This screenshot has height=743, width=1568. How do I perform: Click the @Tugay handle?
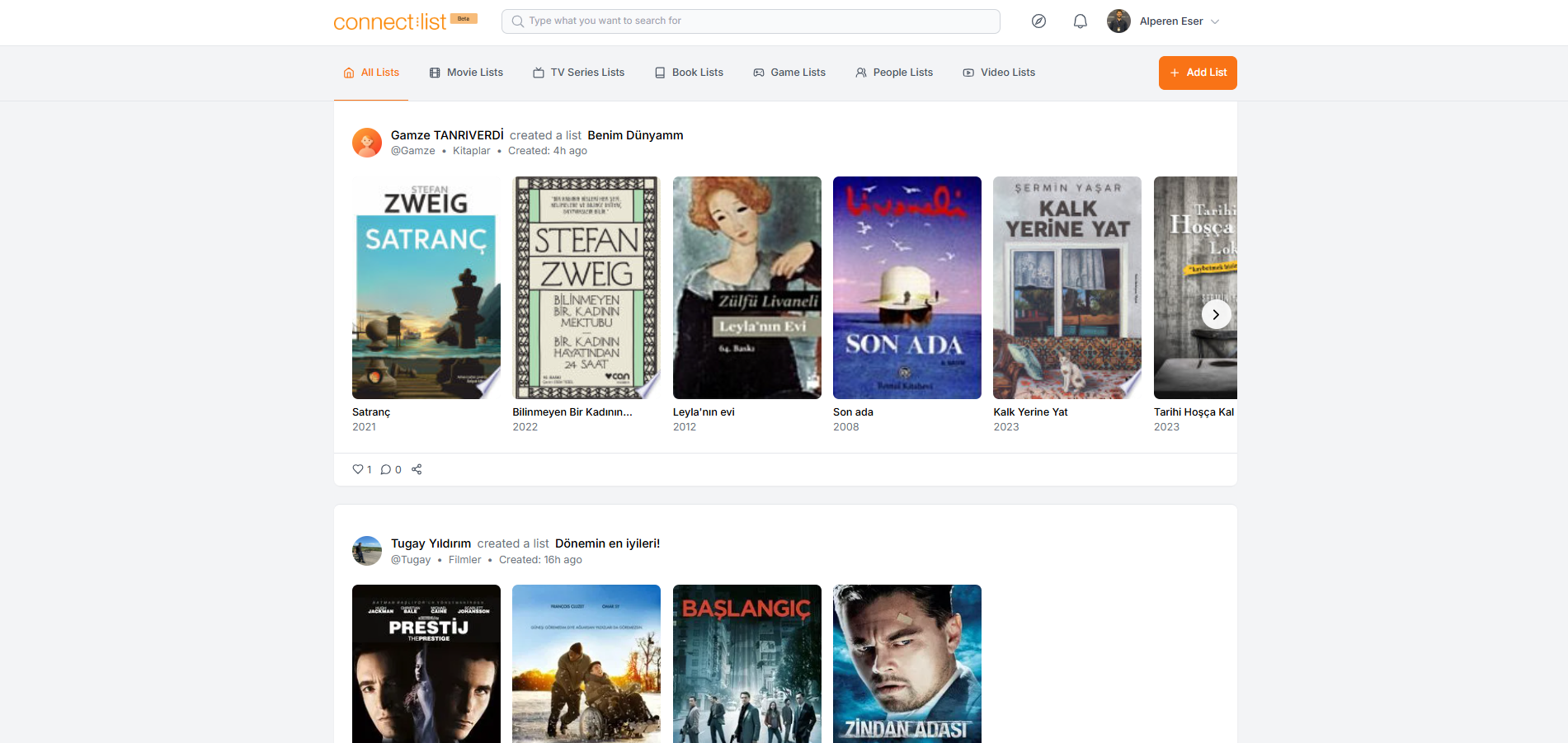(x=411, y=560)
